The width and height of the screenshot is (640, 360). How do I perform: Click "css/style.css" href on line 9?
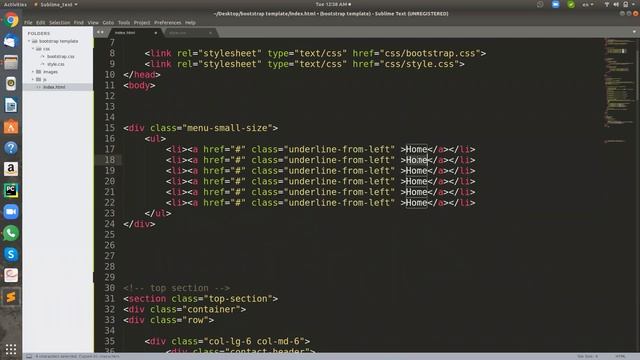[x=420, y=64]
